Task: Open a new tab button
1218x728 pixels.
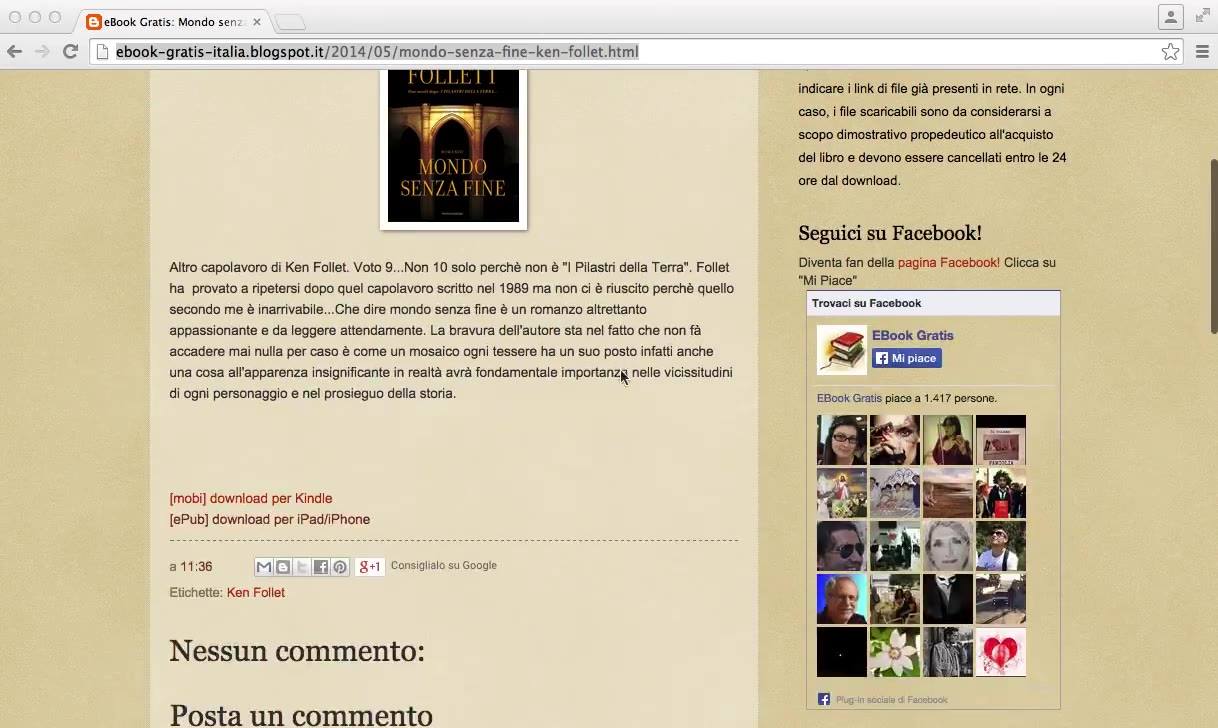Action: coord(290,22)
